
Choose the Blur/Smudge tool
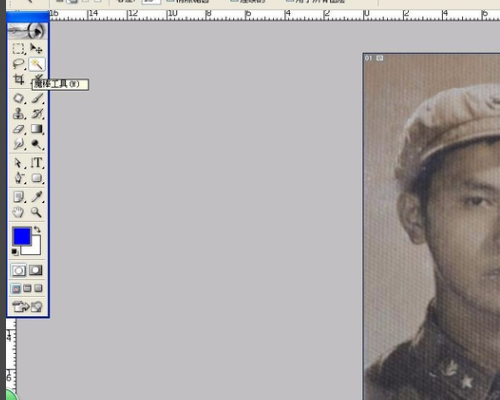18,144
